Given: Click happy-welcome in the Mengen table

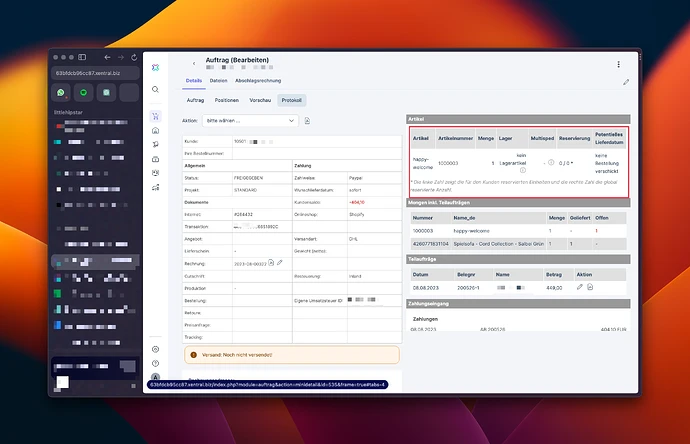Looking at the screenshot, I should tap(471, 231).
